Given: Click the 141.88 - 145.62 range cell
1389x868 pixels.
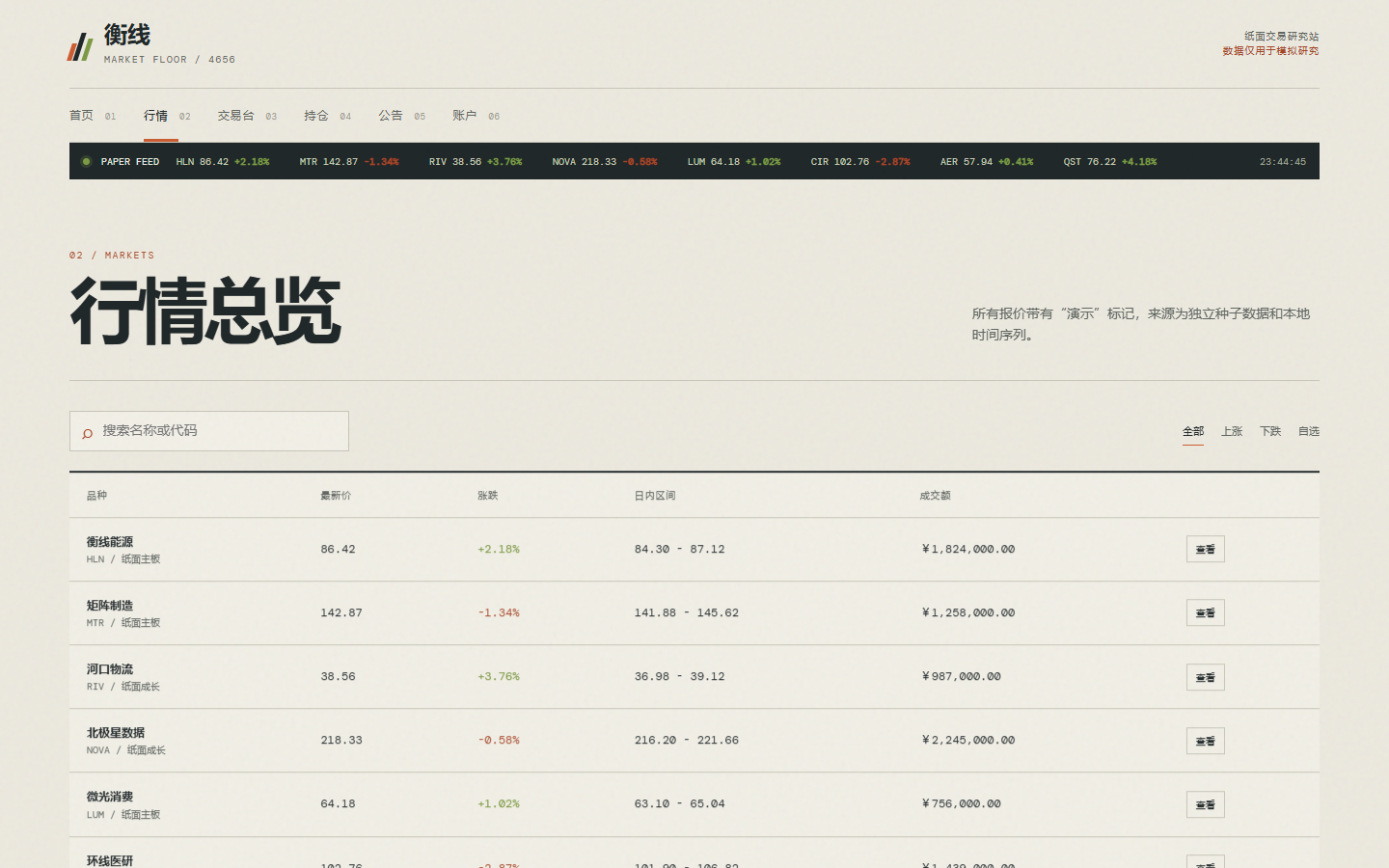Looking at the screenshot, I should coord(687,613).
